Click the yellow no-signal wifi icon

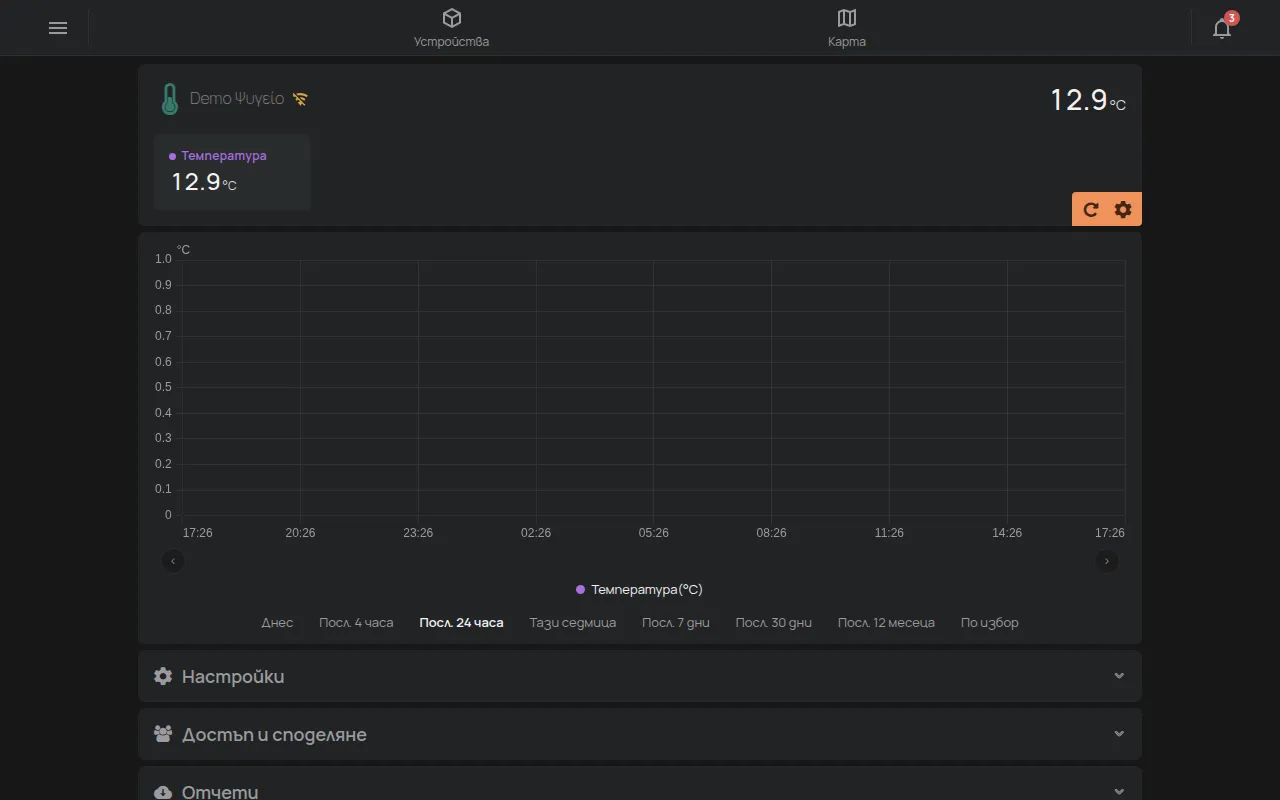click(x=300, y=99)
